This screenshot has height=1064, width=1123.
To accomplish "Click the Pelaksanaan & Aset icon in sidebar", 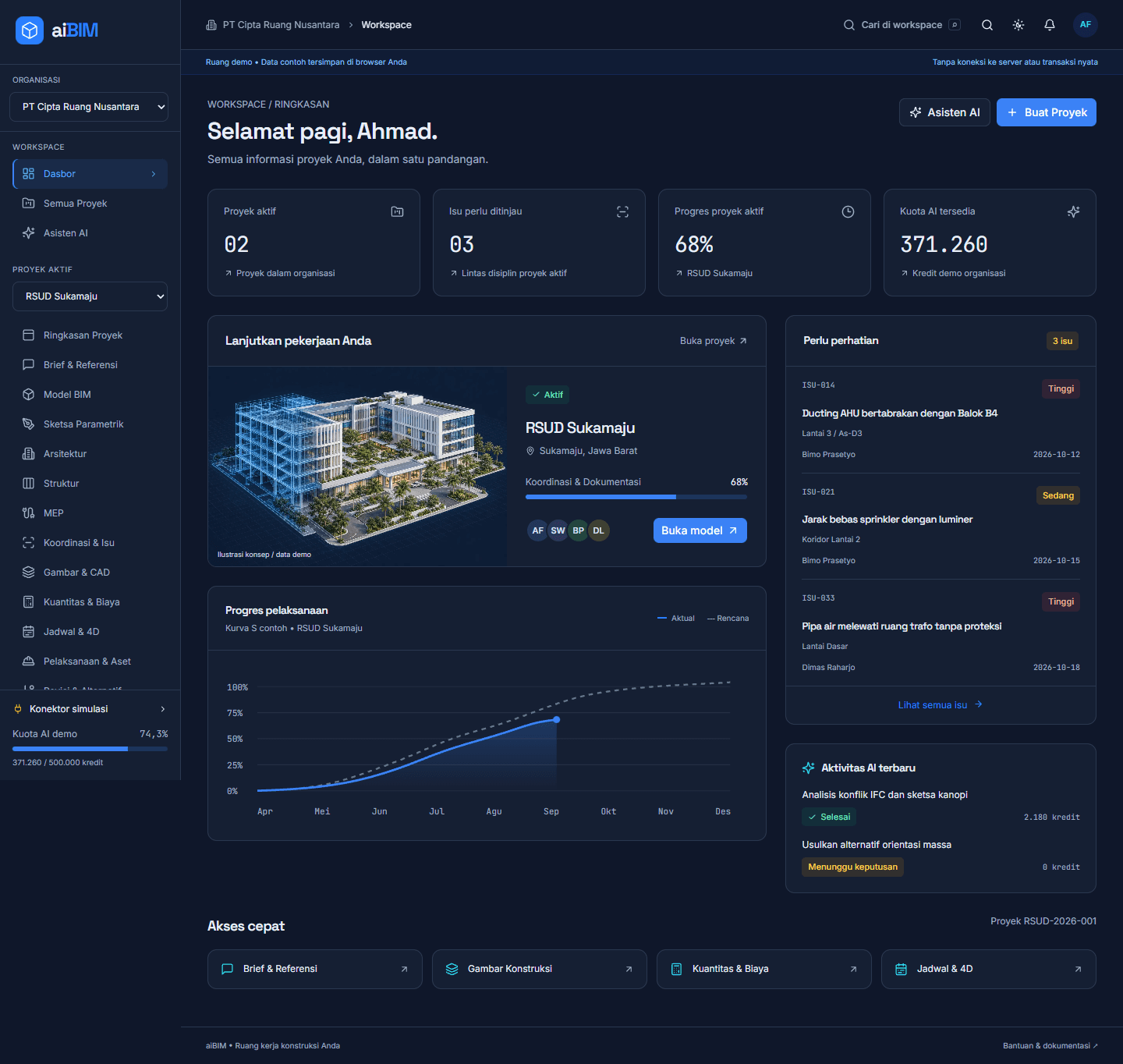I will (x=29, y=661).
